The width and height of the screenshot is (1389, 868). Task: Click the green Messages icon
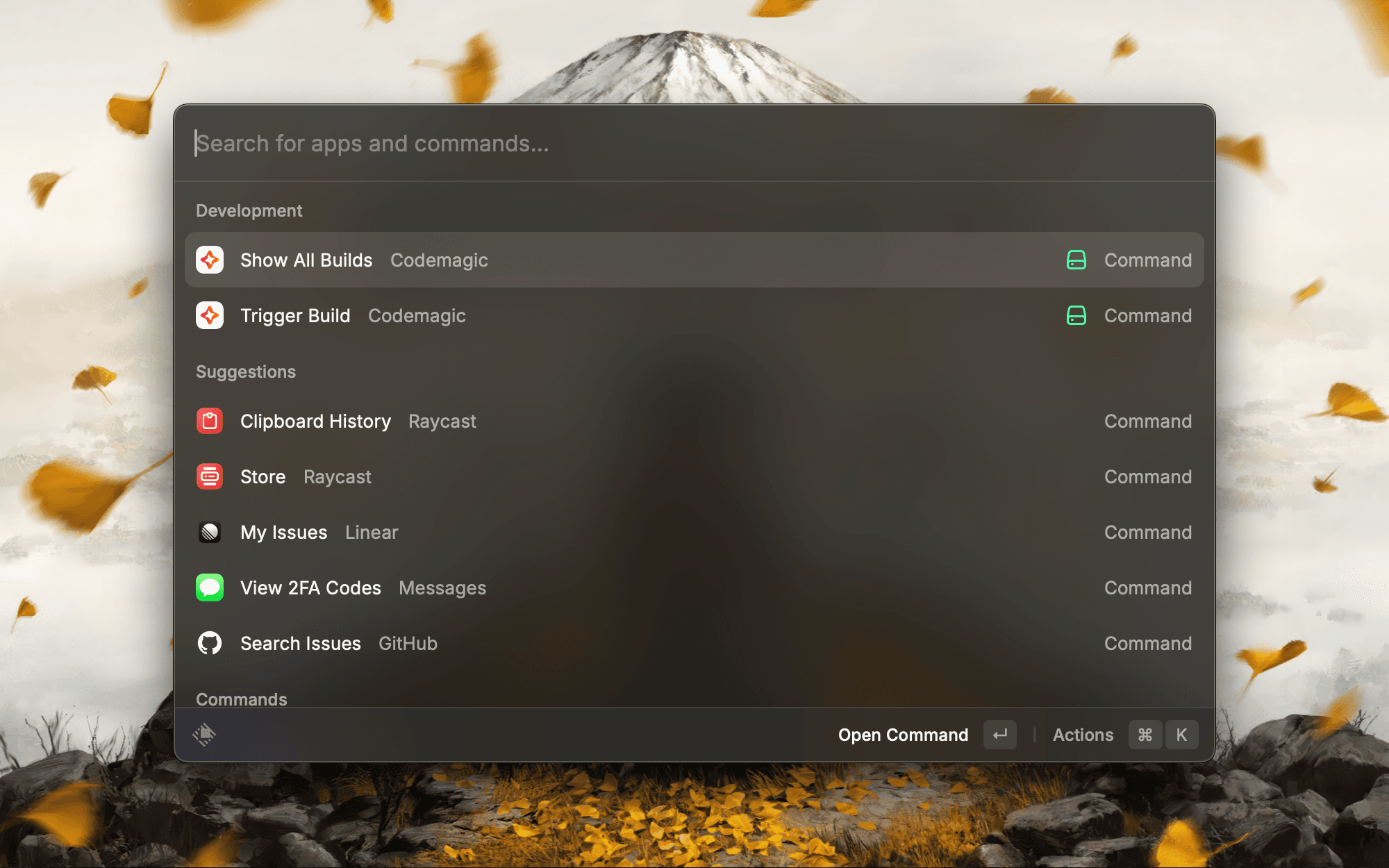click(210, 587)
